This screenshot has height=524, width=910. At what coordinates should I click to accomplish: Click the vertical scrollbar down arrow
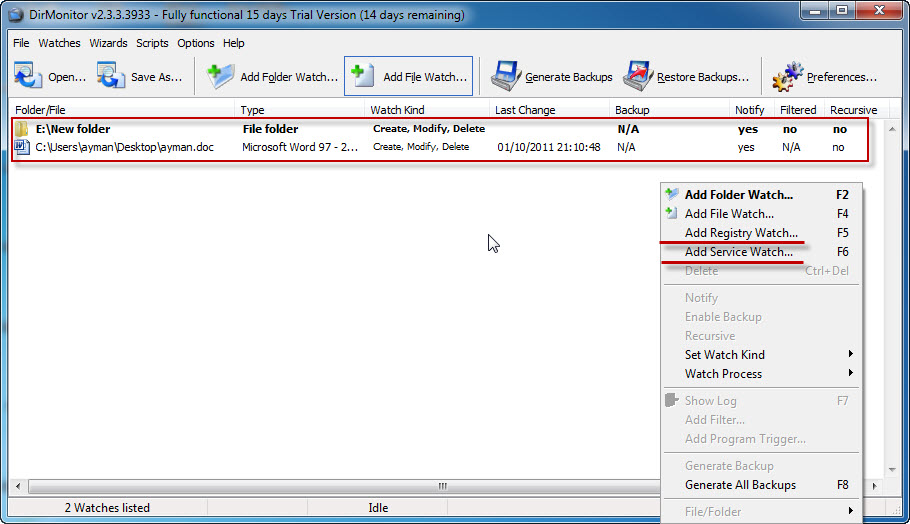click(x=892, y=469)
